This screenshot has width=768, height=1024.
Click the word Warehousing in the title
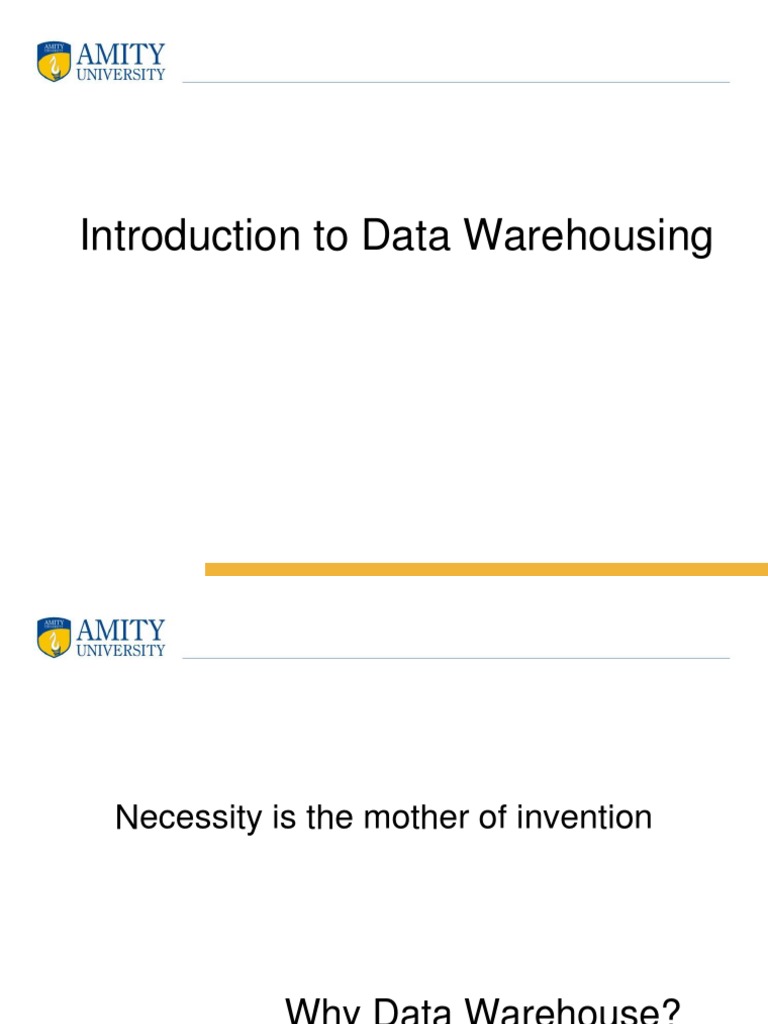point(588,236)
